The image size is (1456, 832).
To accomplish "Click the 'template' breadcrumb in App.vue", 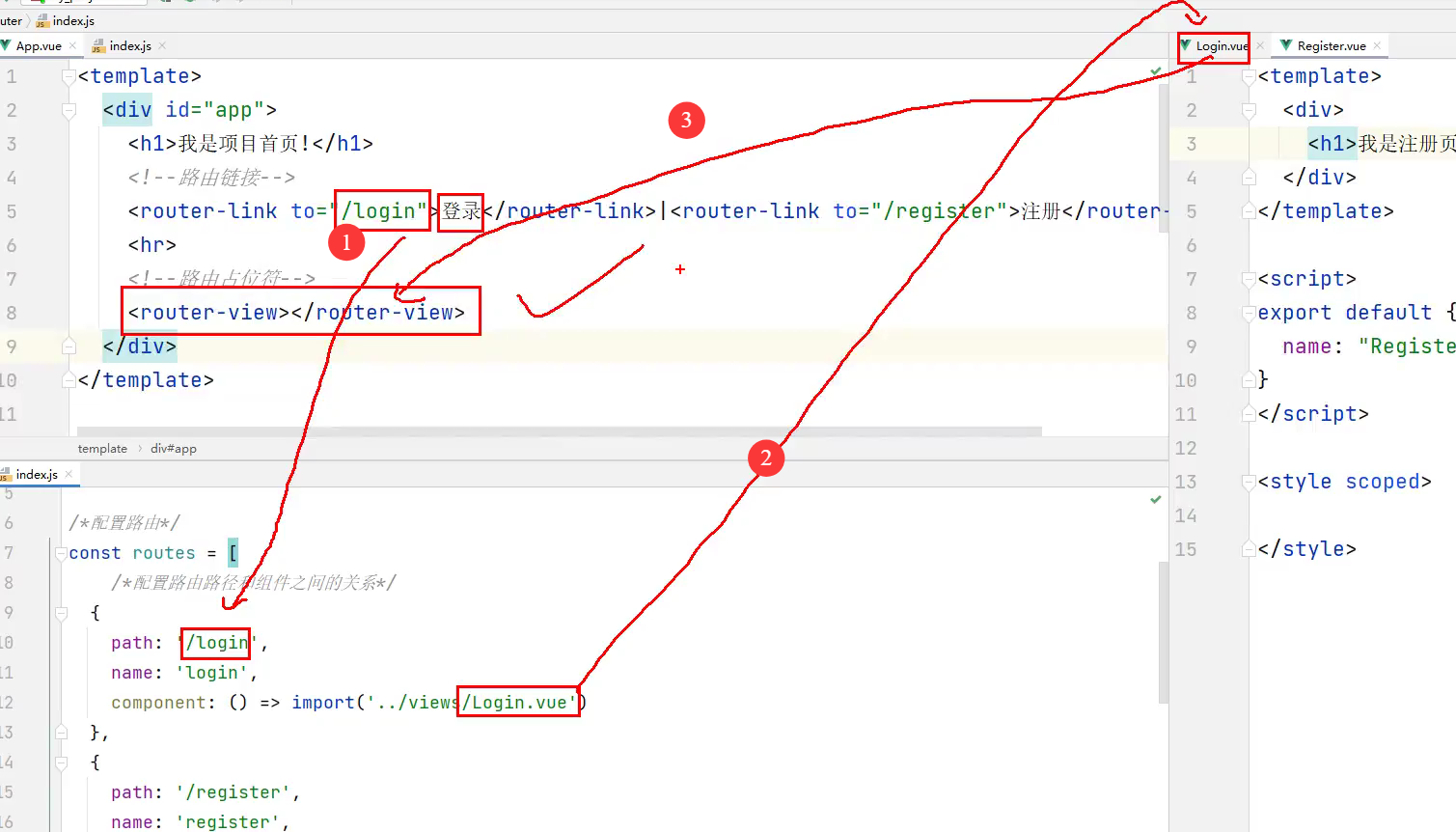I will (102, 448).
